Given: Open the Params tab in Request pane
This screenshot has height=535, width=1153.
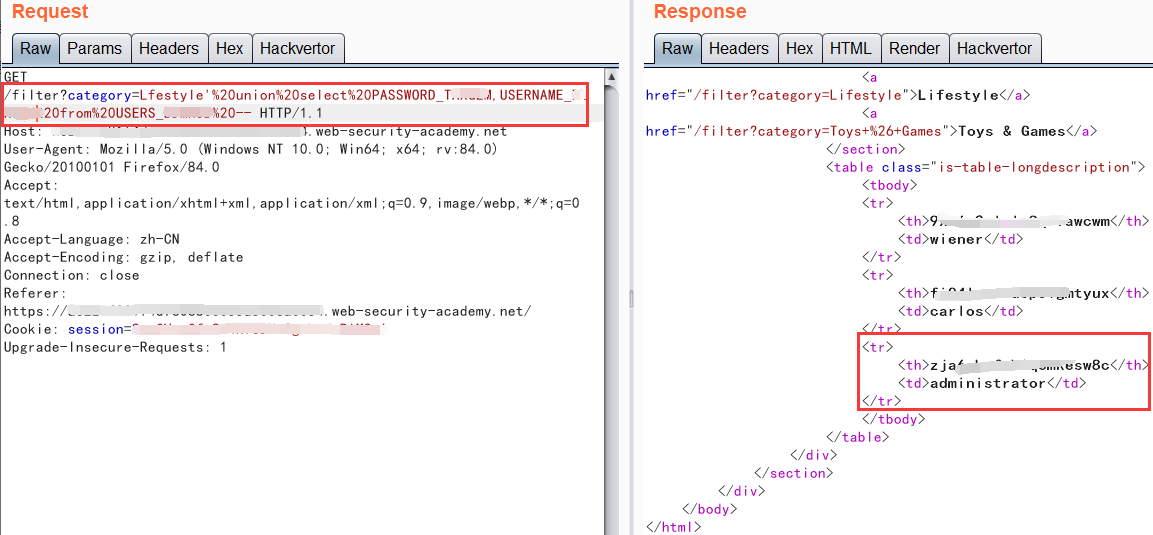Looking at the screenshot, I should point(94,48).
